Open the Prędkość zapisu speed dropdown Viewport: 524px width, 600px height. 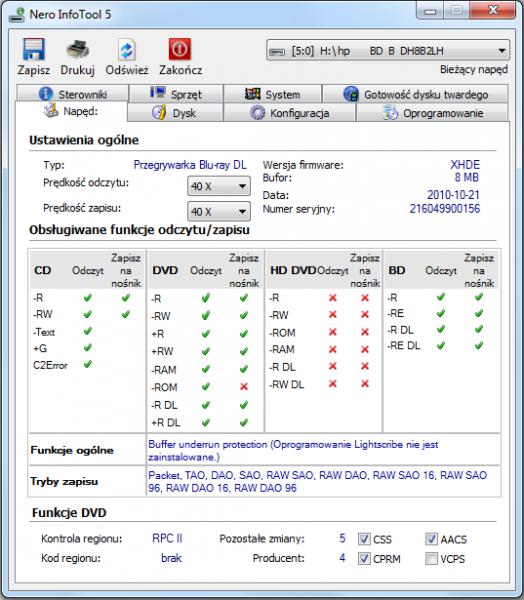point(219,212)
